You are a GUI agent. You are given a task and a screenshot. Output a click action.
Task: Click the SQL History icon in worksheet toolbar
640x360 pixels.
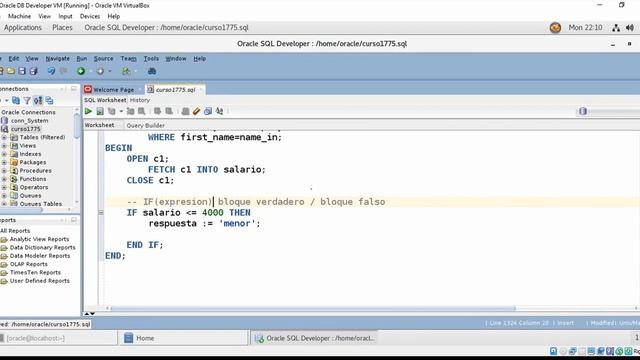(208, 111)
